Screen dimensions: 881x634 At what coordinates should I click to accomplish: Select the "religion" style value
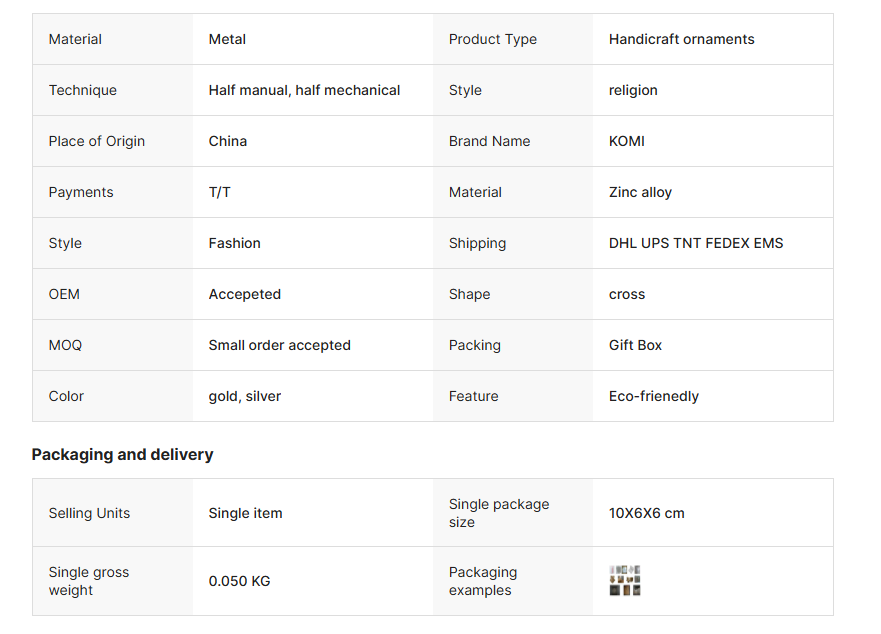[x=633, y=91]
